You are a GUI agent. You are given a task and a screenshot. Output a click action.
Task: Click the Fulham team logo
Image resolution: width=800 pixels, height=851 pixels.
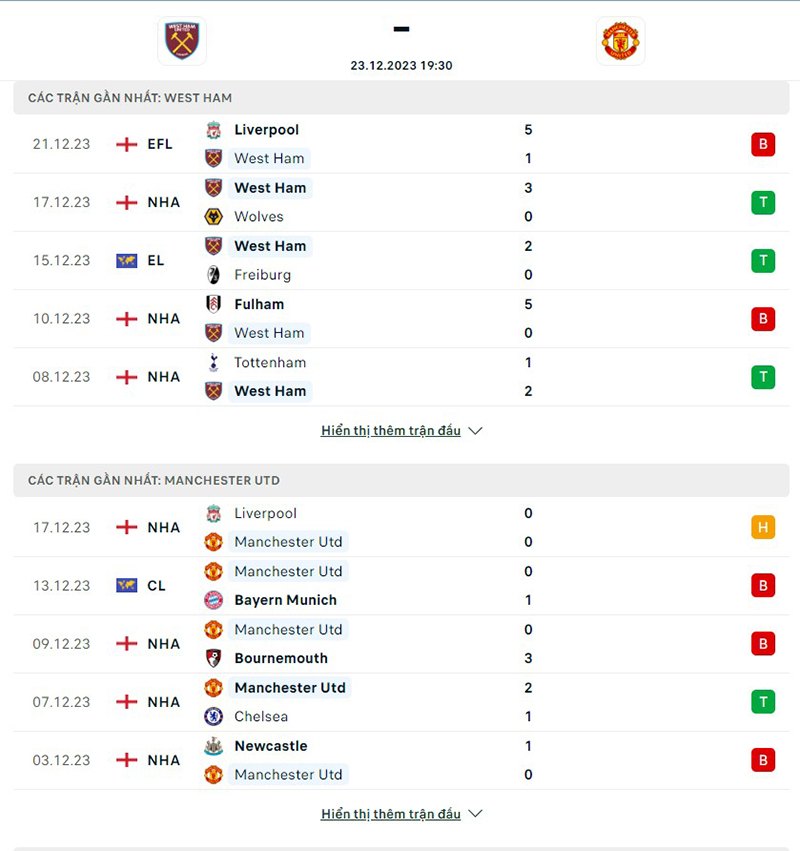(213, 304)
